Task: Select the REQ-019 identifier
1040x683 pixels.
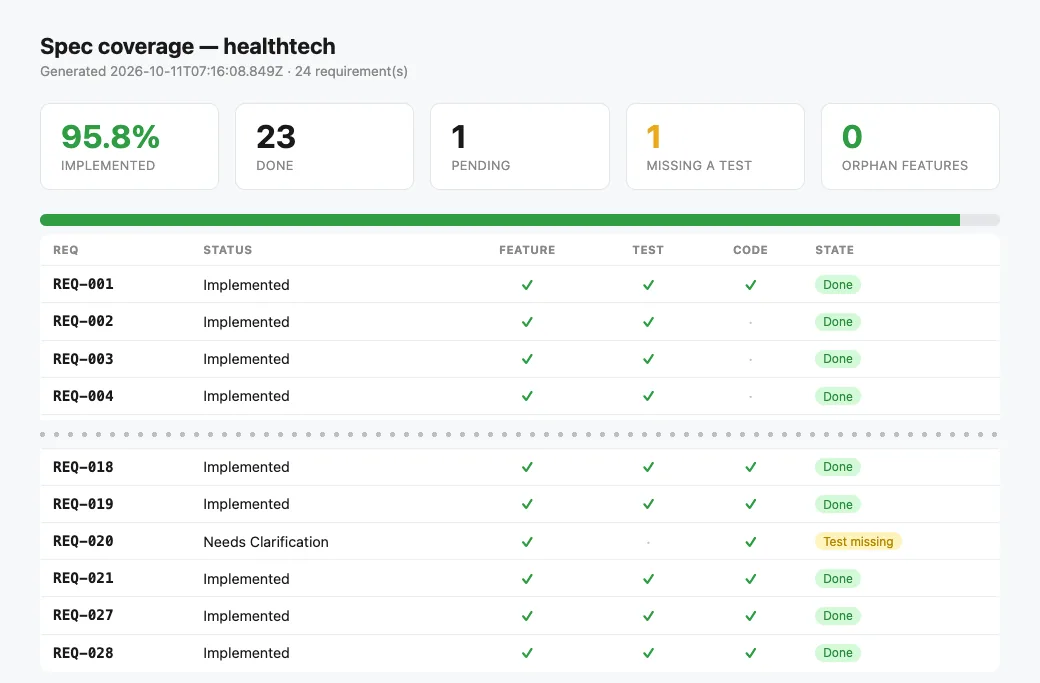Action: 83,504
